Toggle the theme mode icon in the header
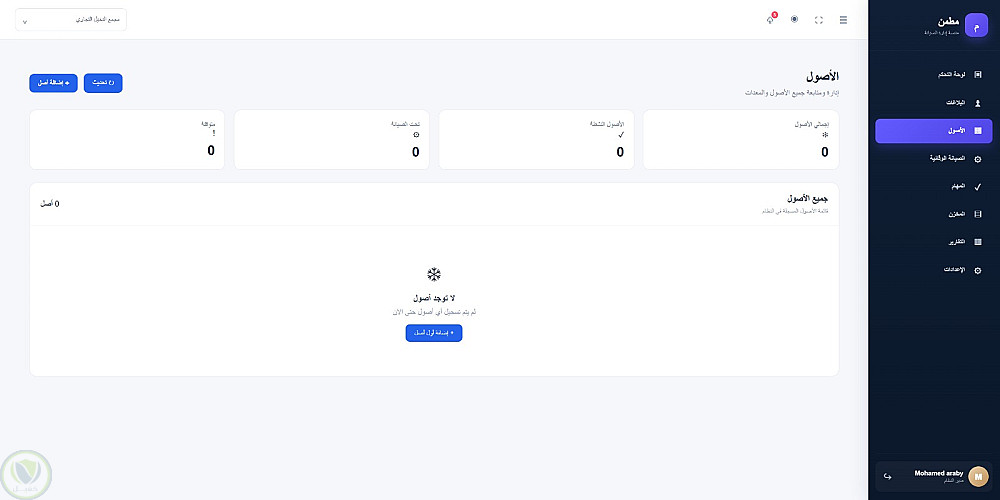Image resolution: width=1000 pixels, height=500 pixels. [794, 19]
